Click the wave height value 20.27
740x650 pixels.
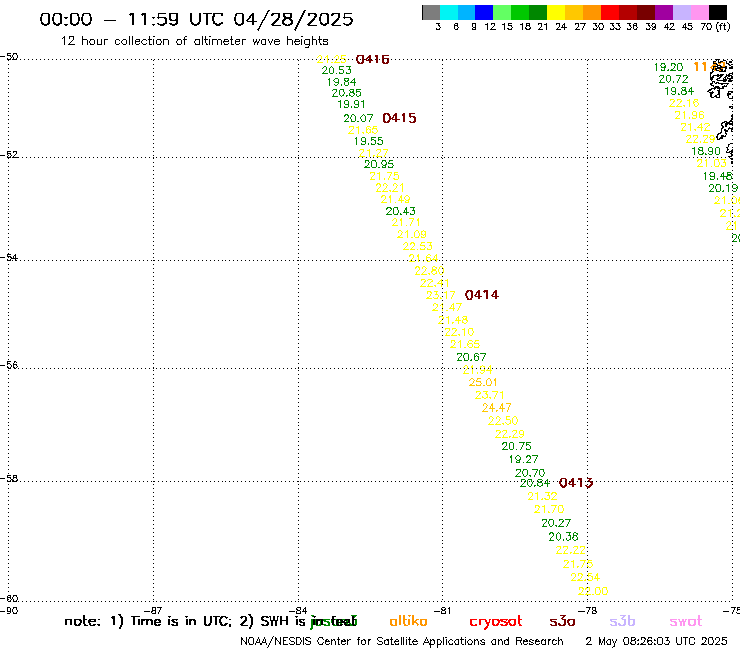(x=556, y=523)
